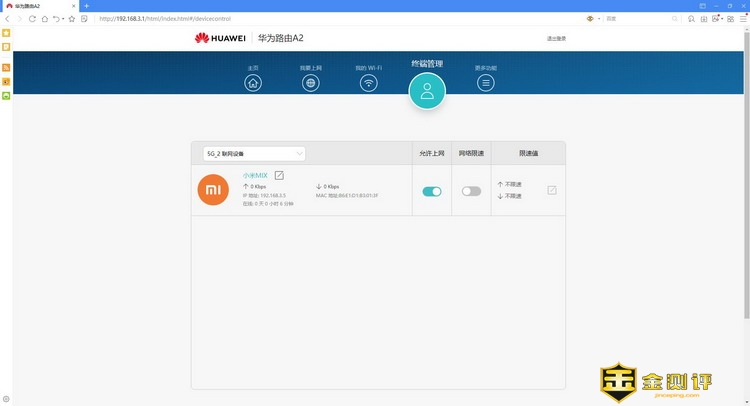The width and height of the screenshot is (750, 406).
Task: Click the orange Xiaomi device logo
Action: tap(214, 190)
